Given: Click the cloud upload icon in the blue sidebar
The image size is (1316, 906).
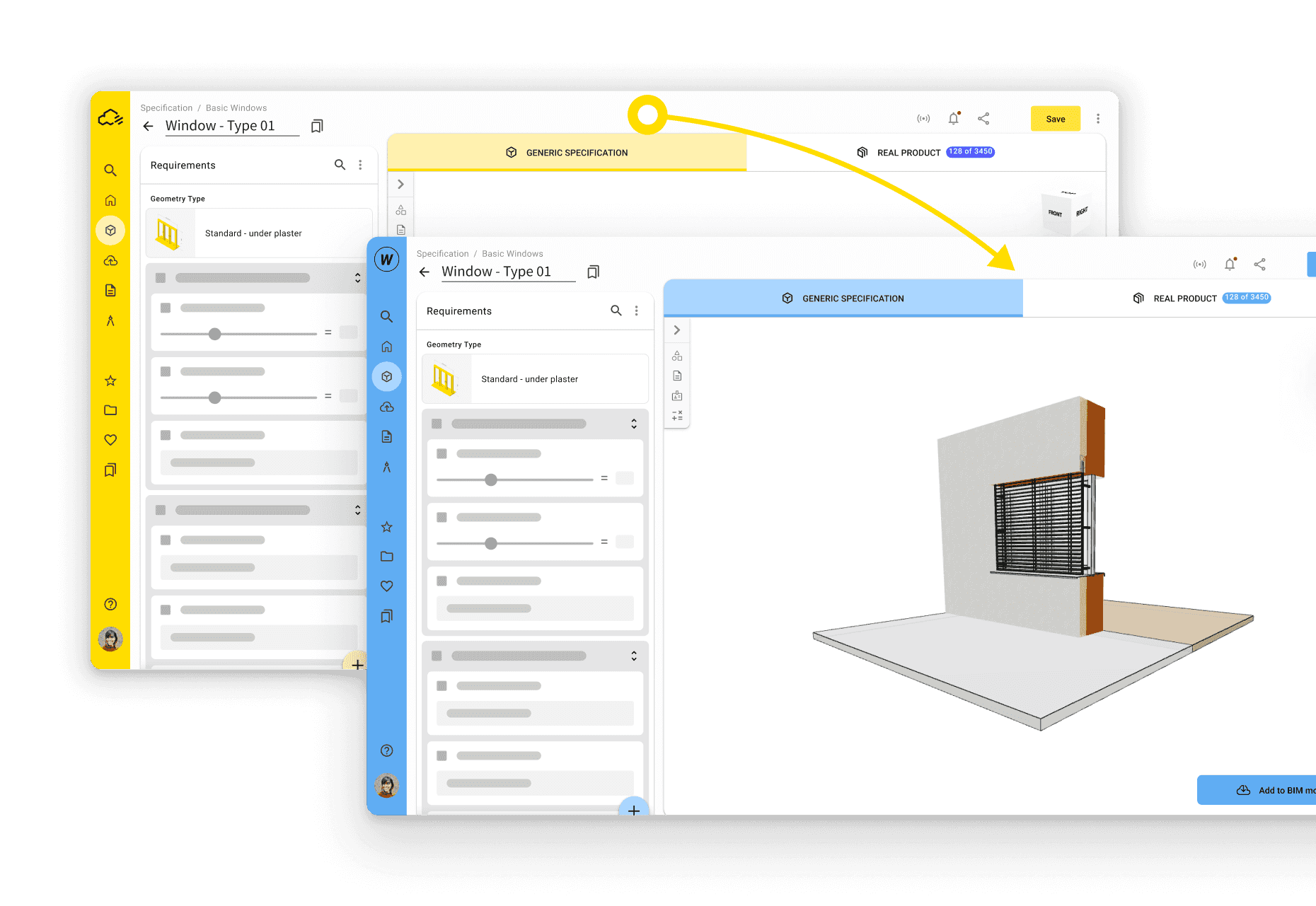Looking at the screenshot, I should coord(386,407).
